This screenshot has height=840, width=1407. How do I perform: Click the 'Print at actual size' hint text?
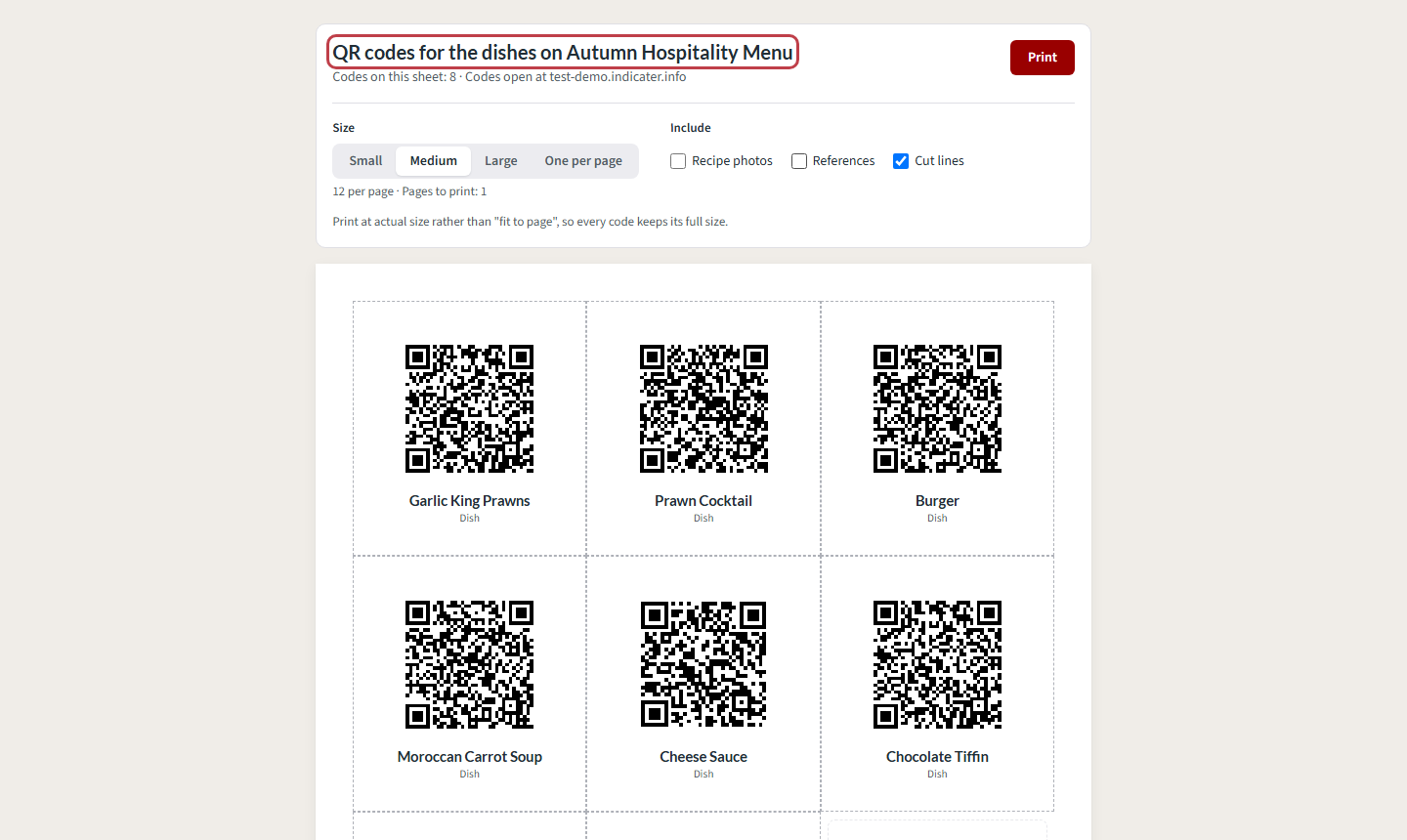tap(530, 222)
